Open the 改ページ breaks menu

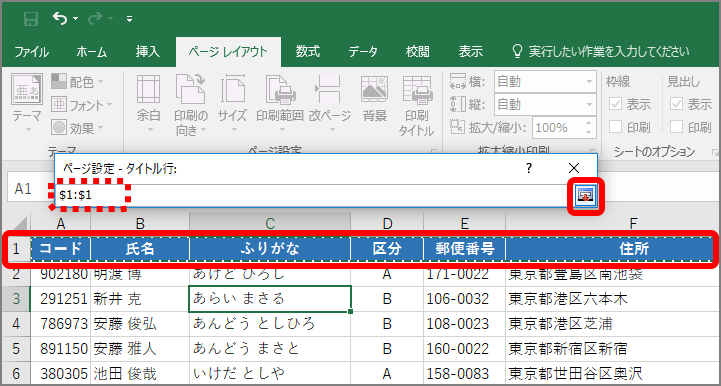[330, 104]
